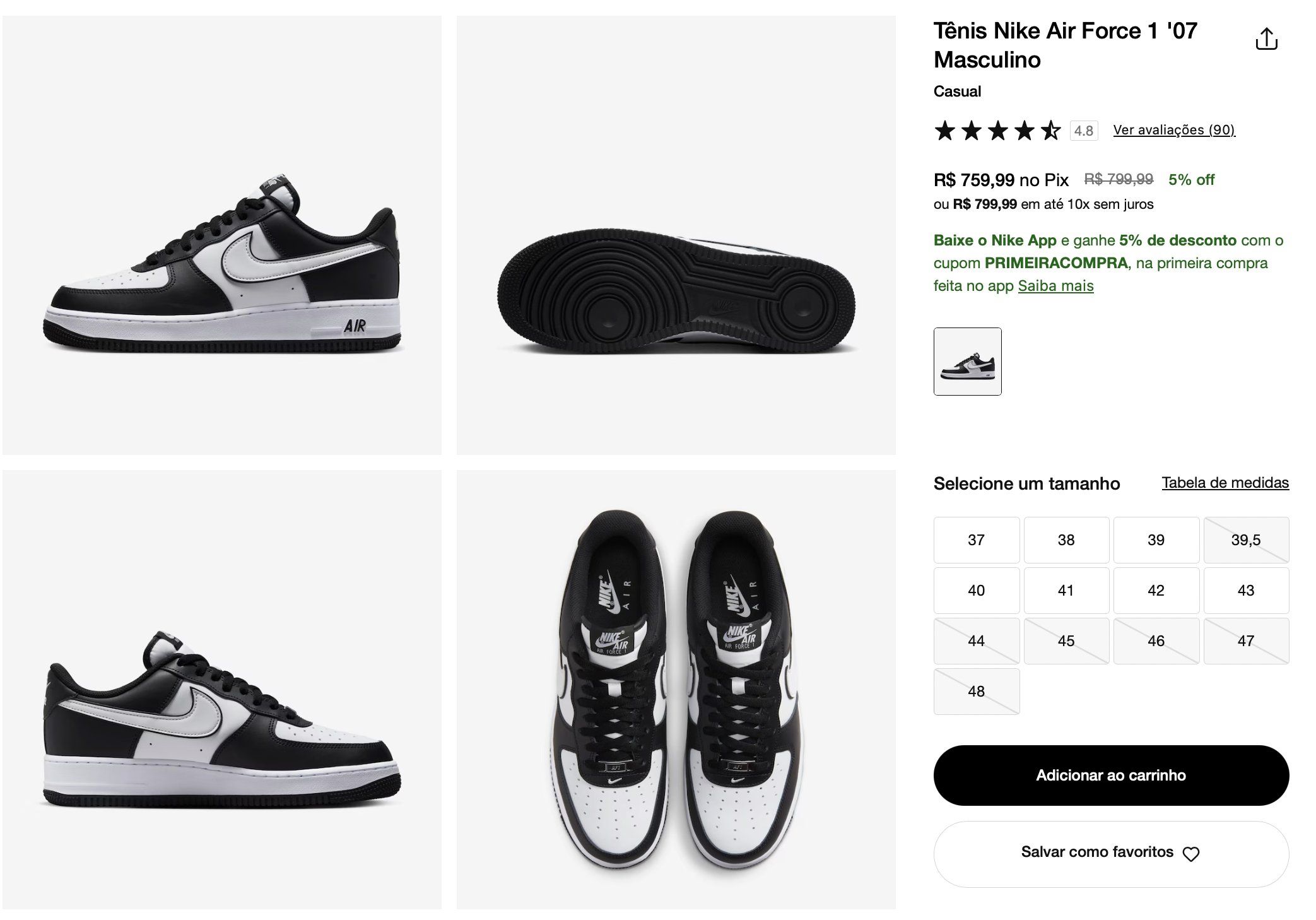Choose size 42
The image size is (1316, 920).
click(1156, 591)
